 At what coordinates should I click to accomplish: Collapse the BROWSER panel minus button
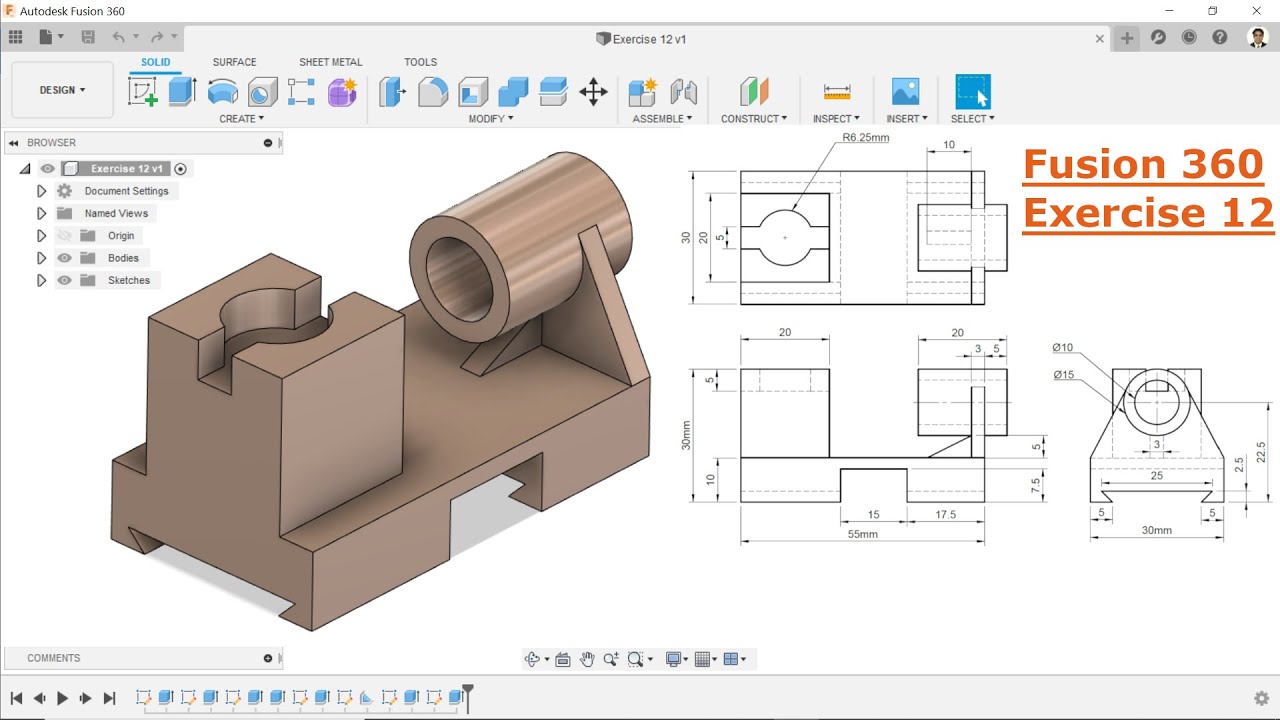pos(268,143)
